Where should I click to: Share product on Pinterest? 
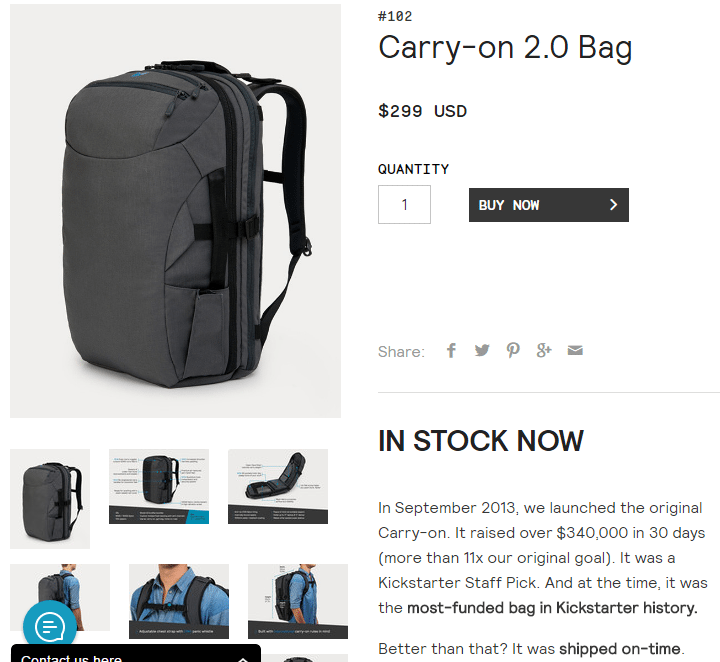[513, 351]
